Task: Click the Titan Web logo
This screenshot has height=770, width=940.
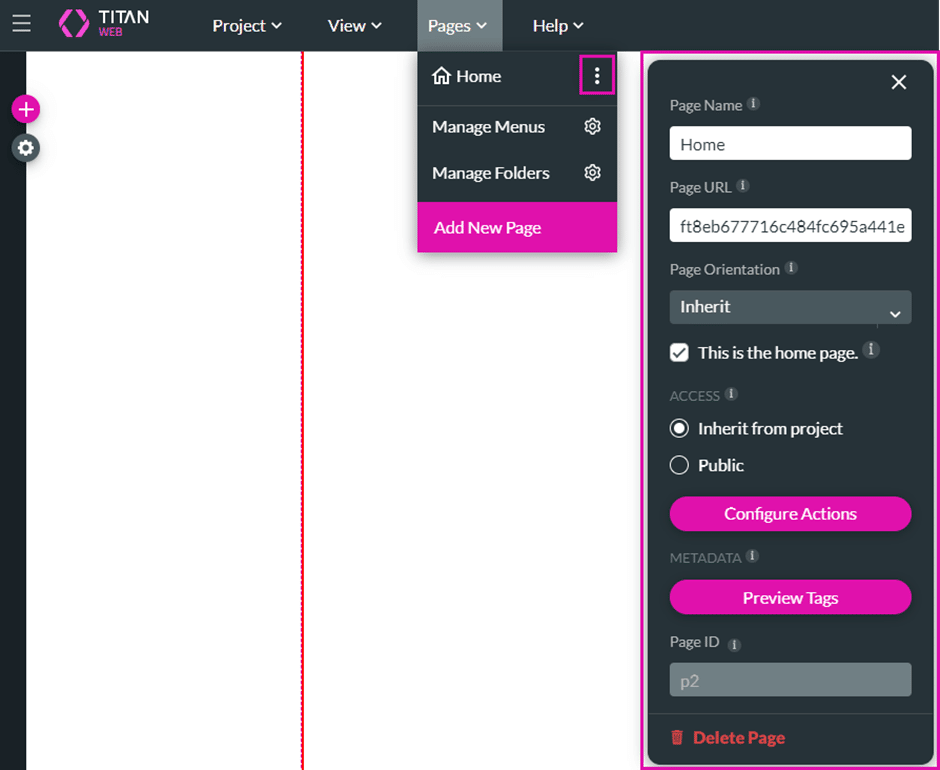Action: 104,24
